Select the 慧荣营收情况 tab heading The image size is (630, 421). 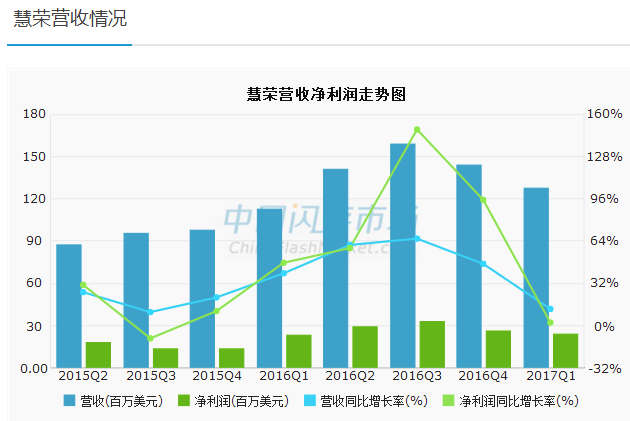coord(70,18)
